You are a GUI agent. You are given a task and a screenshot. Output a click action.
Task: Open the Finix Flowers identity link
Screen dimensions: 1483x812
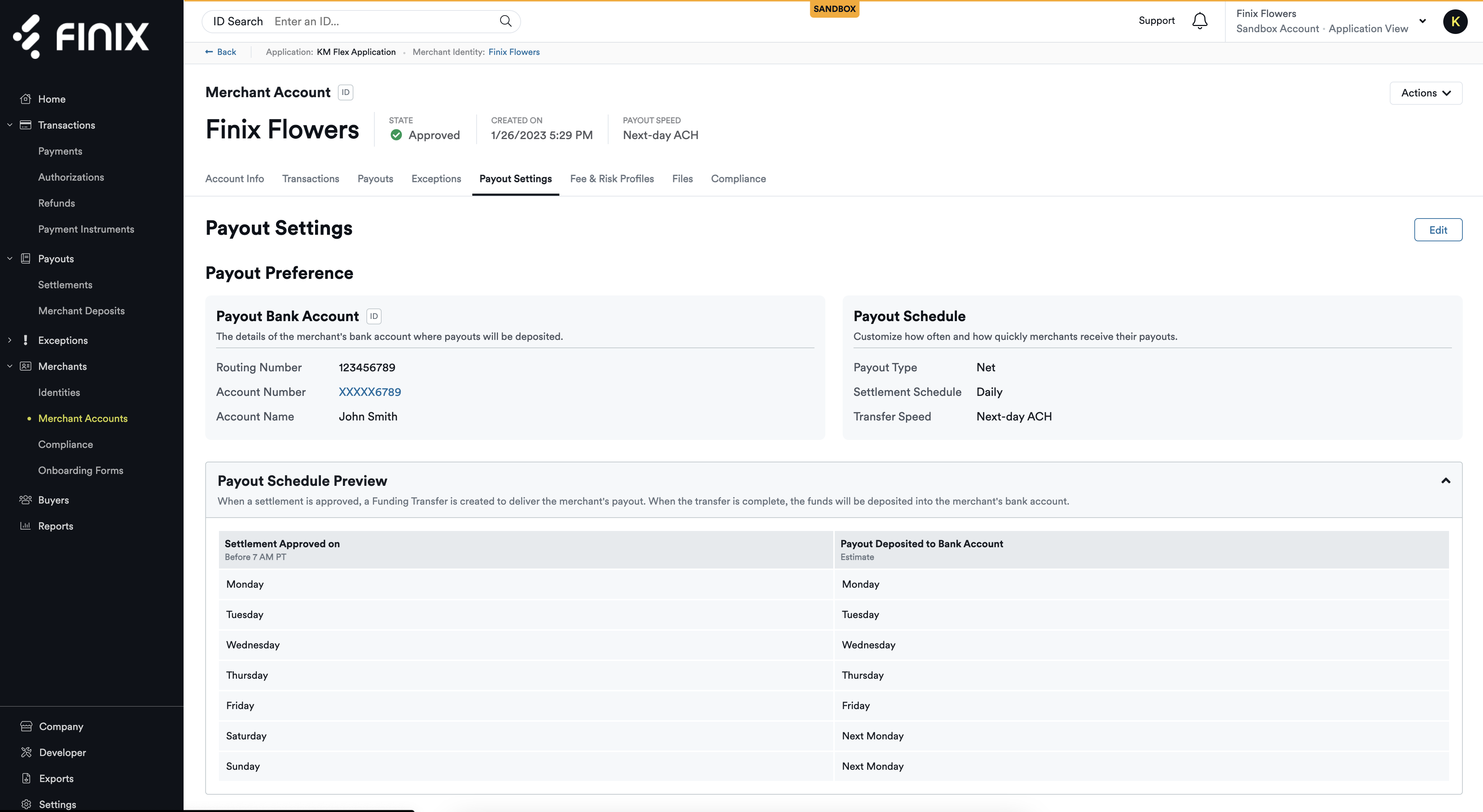(x=513, y=52)
